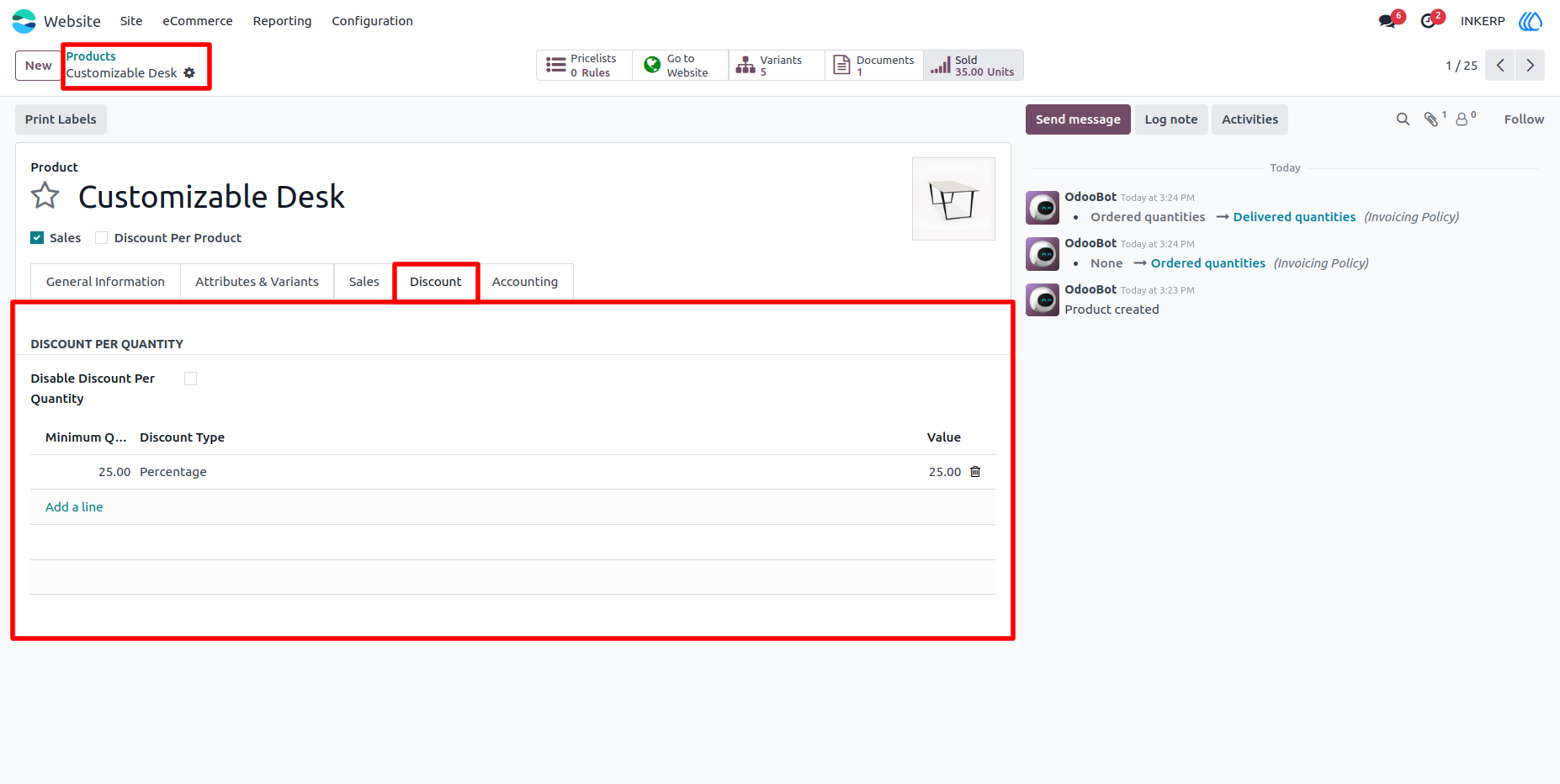The height and width of the screenshot is (784, 1560).
Task: Open the activities clock icon in the top bar
Action: pyautogui.click(x=1428, y=21)
